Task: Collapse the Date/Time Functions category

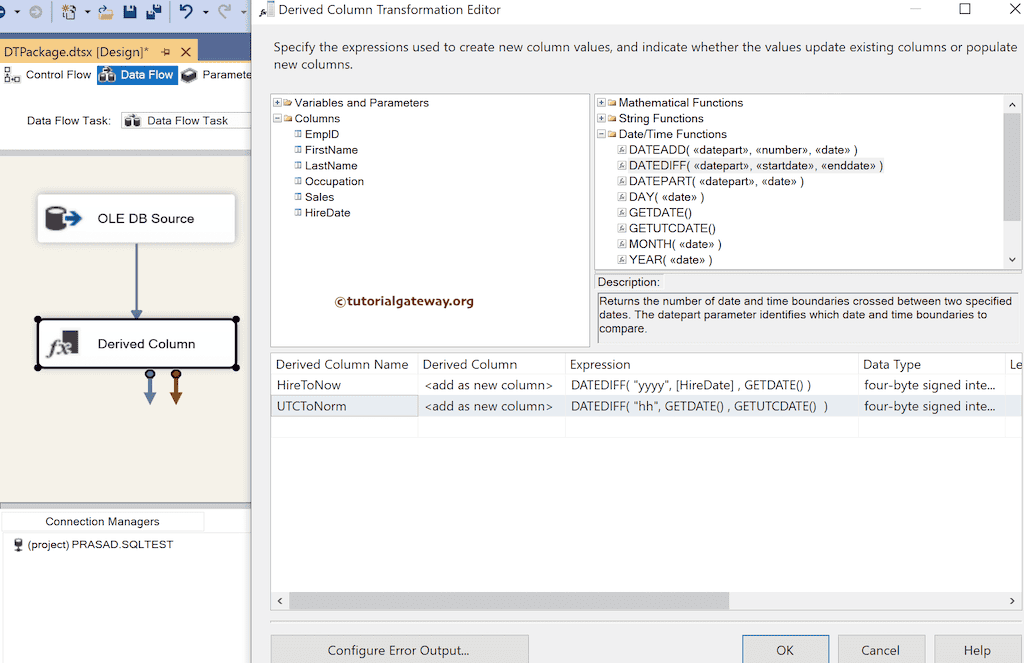Action: pyautogui.click(x=600, y=133)
